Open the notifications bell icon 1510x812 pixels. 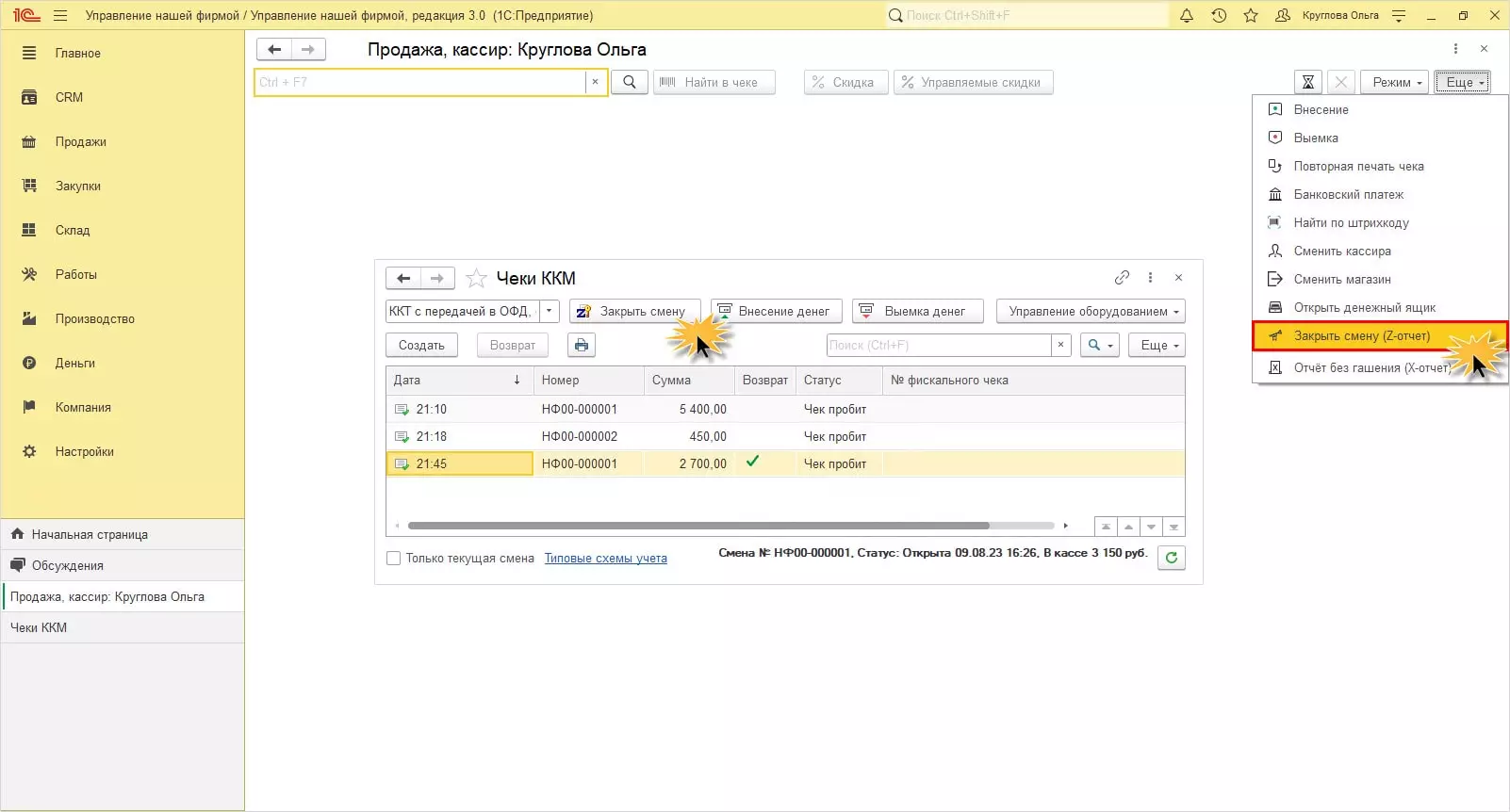point(1187,15)
